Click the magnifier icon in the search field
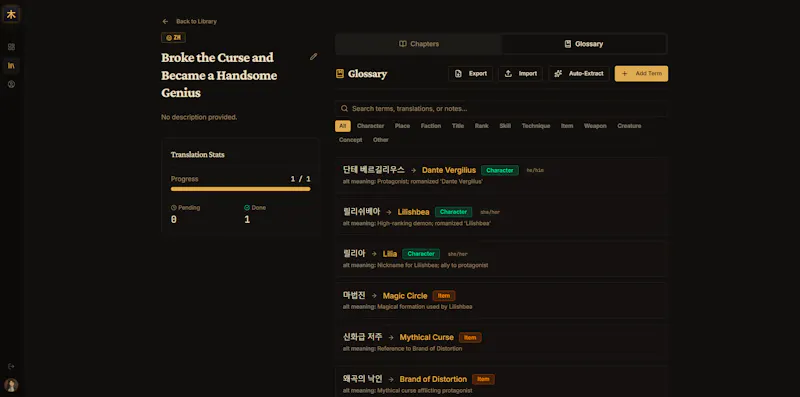The image size is (800, 397). 344,109
